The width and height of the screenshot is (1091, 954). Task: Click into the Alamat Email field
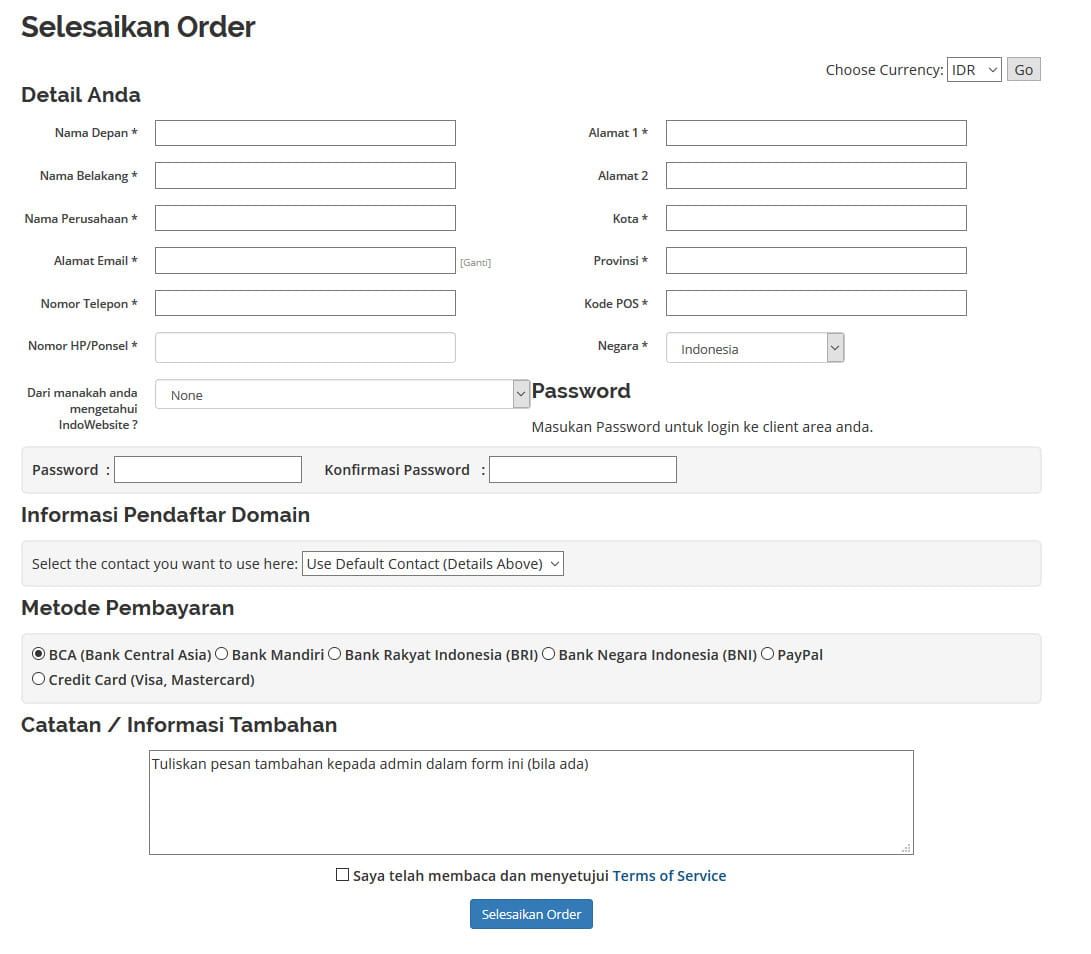point(305,261)
